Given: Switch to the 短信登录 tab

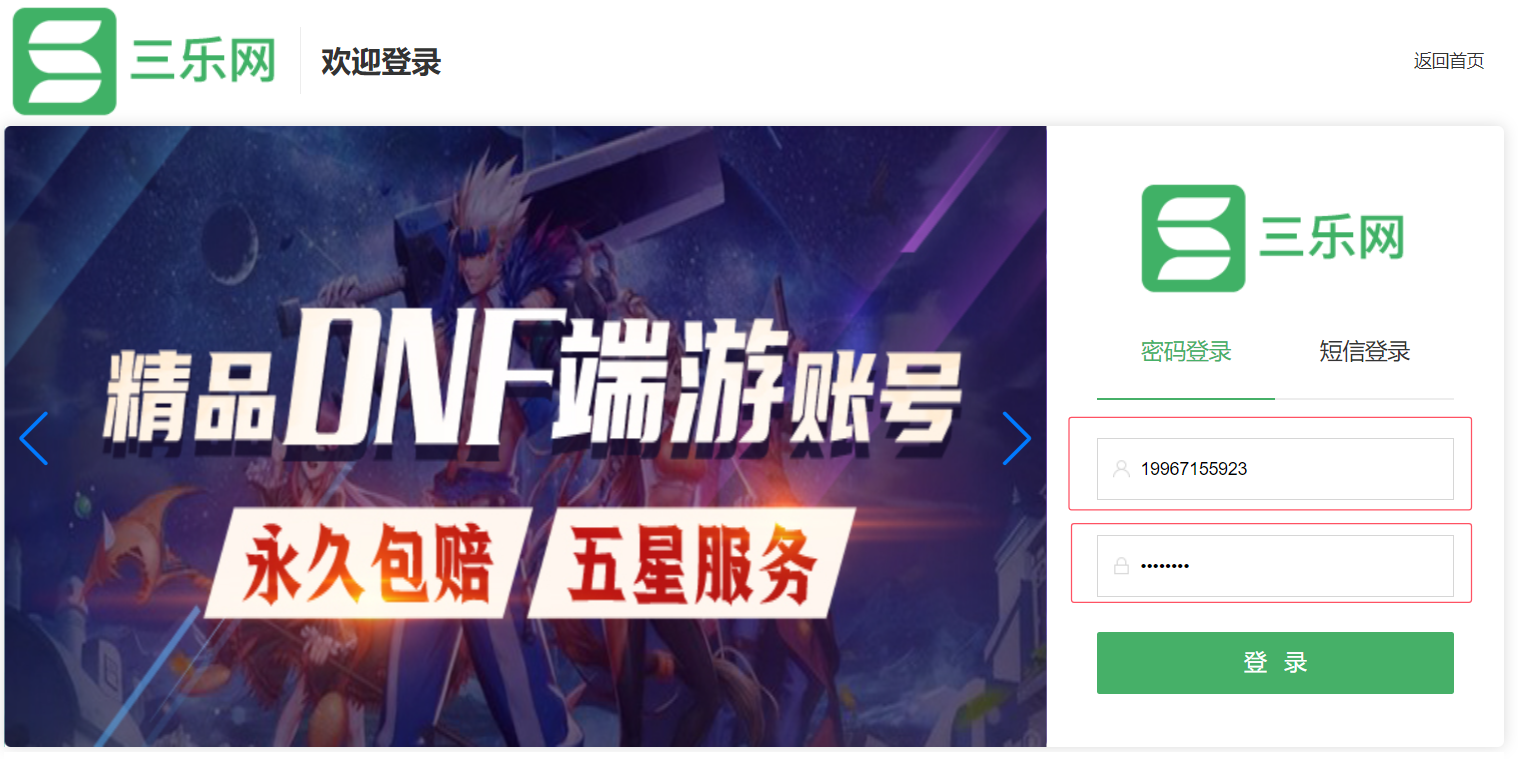Looking at the screenshot, I should tap(1364, 352).
